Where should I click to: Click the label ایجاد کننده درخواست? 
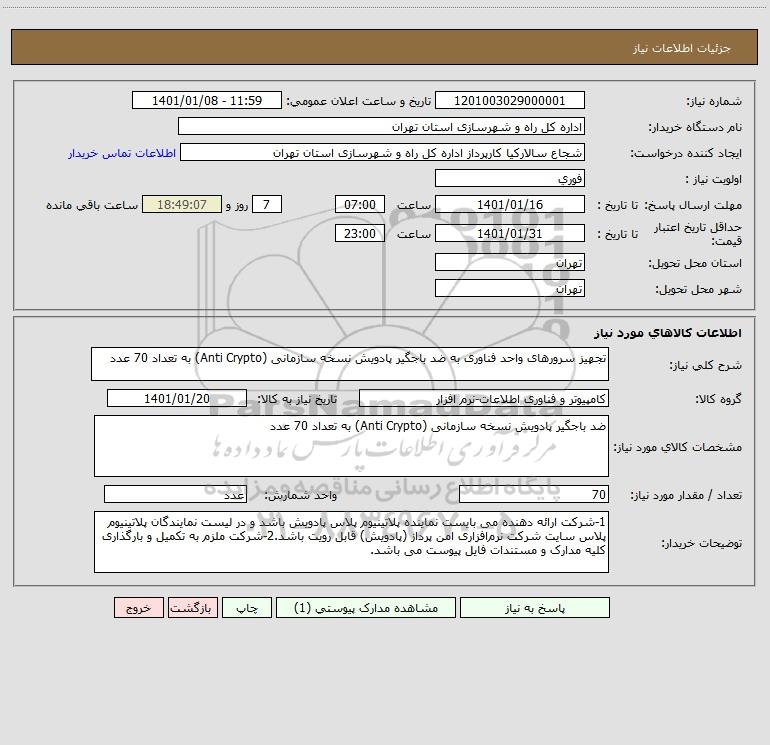pos(686,154)
